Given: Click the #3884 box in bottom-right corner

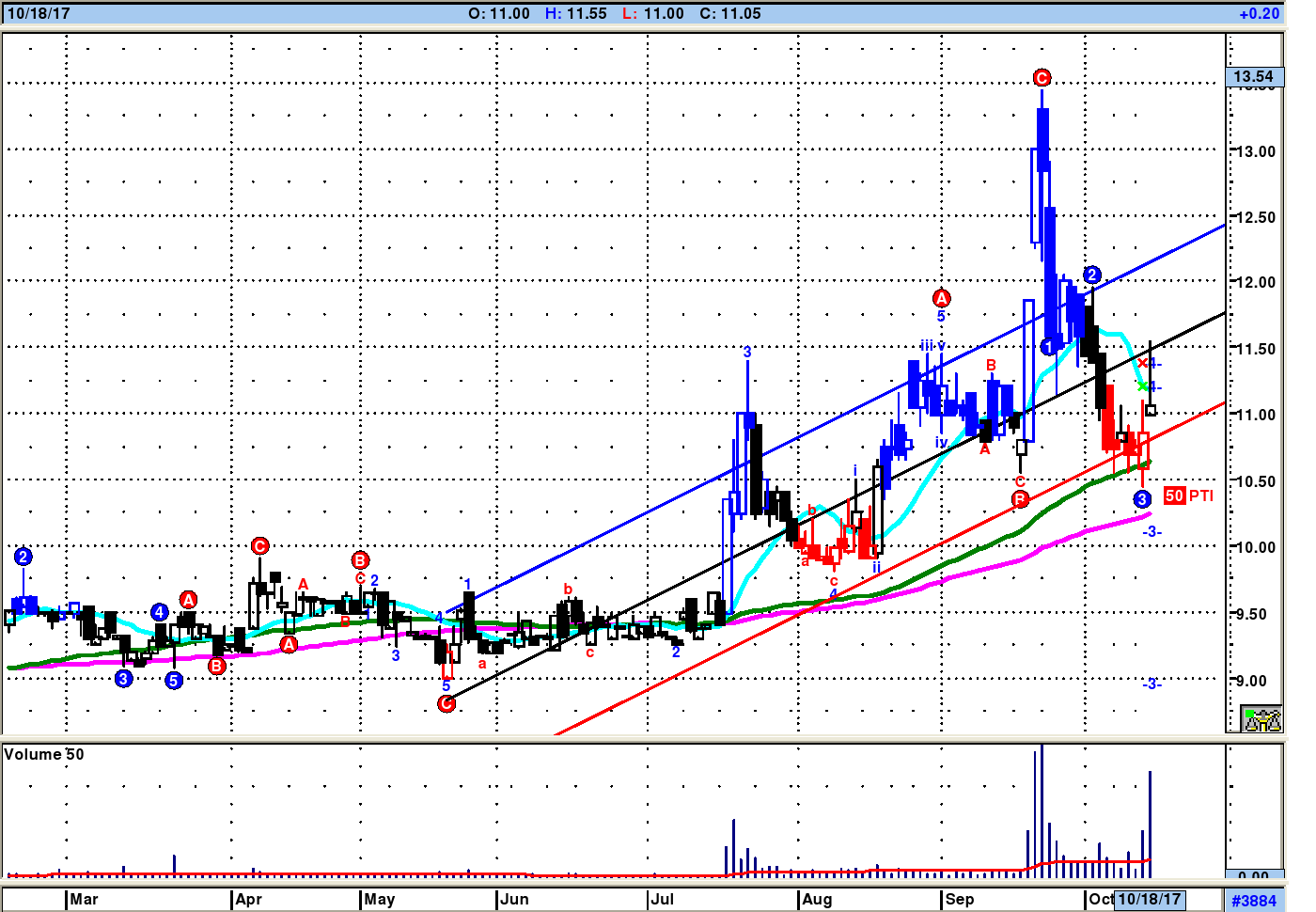Looking at the screenshot, I should [1254, 901].
